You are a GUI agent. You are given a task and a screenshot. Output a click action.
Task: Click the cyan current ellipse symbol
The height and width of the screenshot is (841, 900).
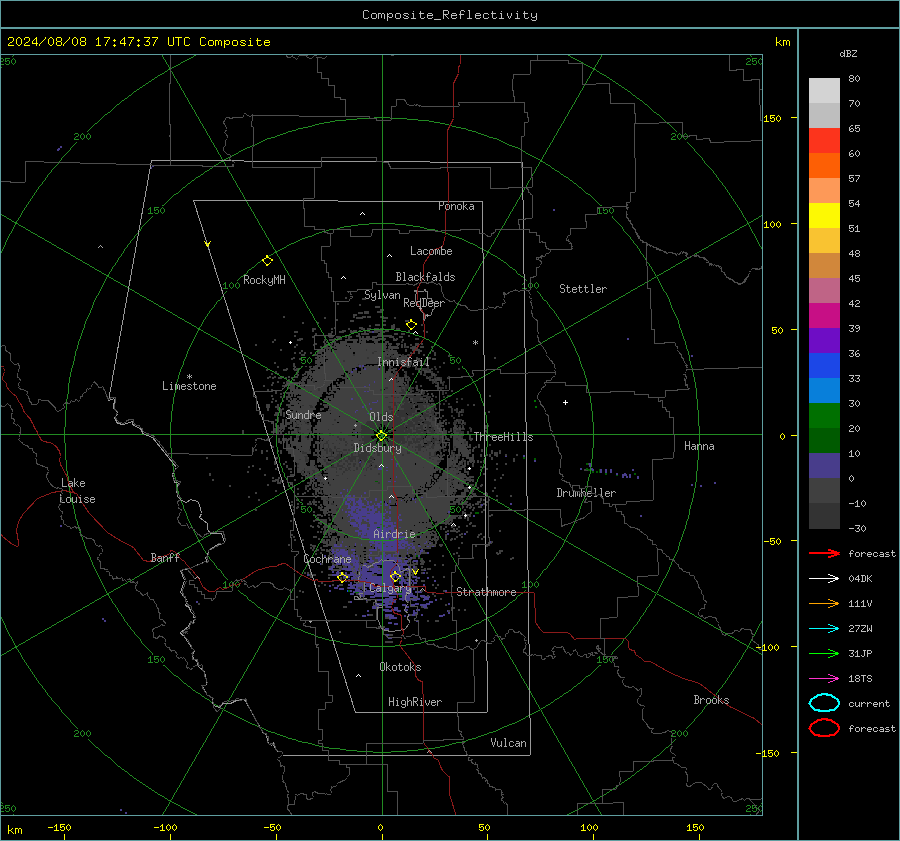click(824, 703)
